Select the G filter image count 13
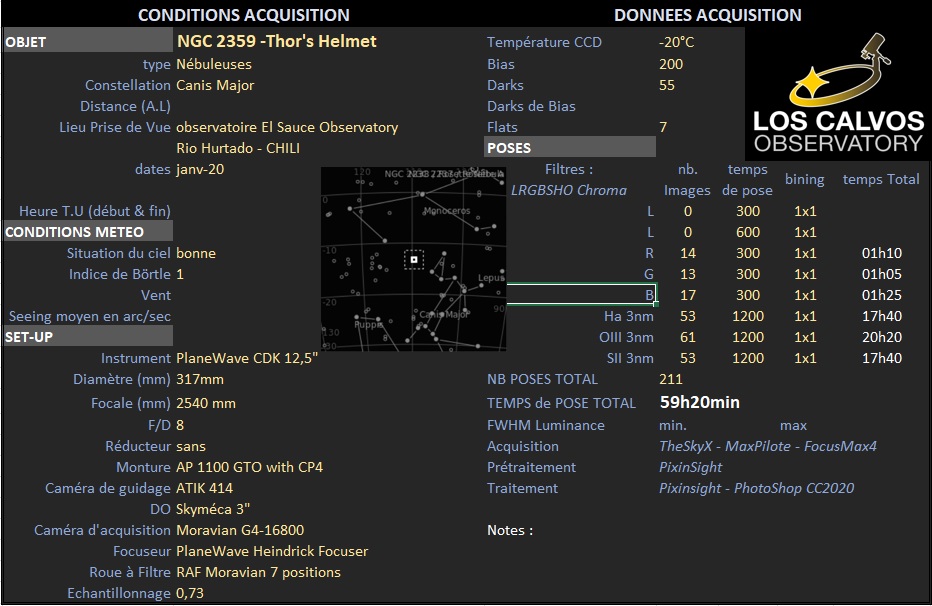 [688, 274]
